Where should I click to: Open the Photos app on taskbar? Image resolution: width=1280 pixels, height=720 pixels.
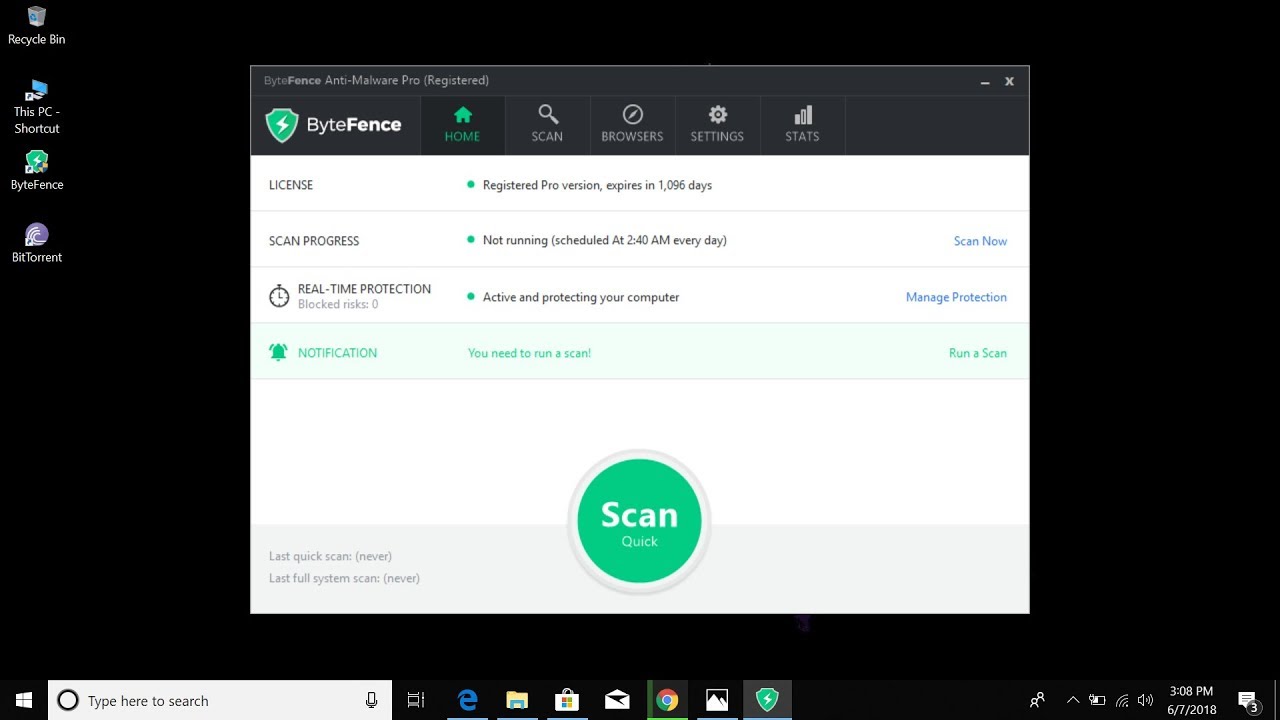point(717,701)
